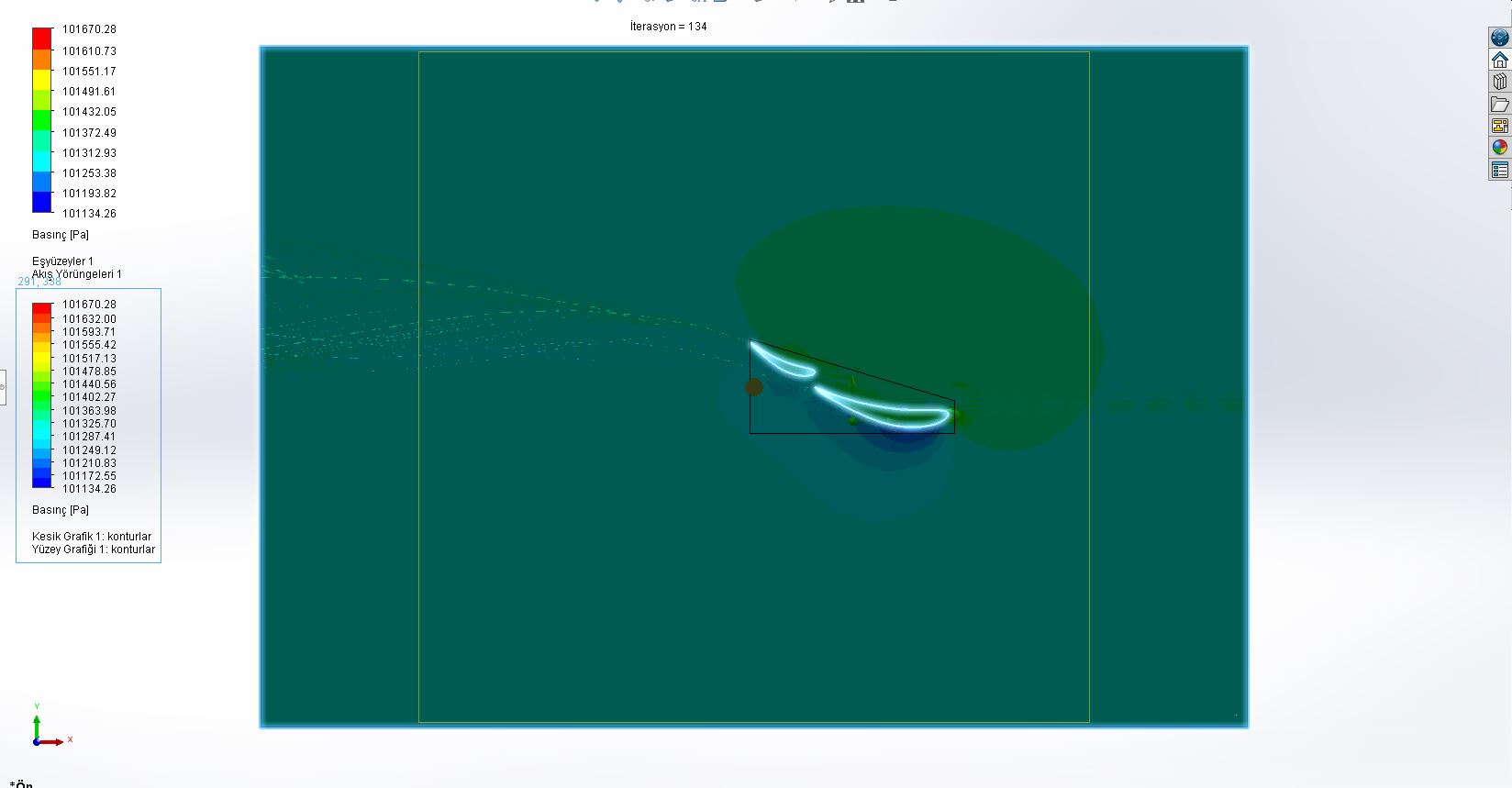
Task: Click the red swatch on top legend
Action: pos(42,39)
